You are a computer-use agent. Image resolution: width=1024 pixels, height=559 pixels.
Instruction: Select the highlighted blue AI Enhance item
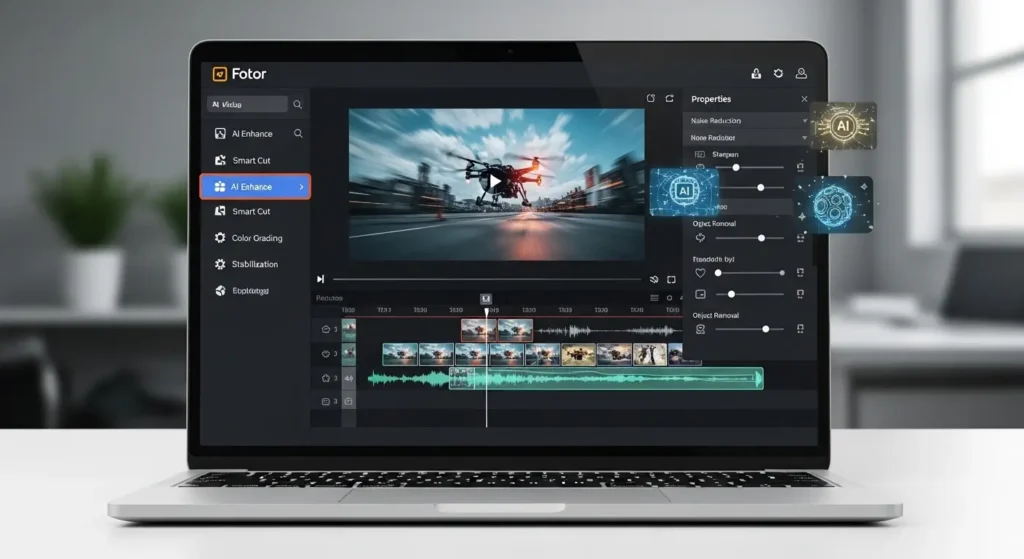click(x=255, y=187)
